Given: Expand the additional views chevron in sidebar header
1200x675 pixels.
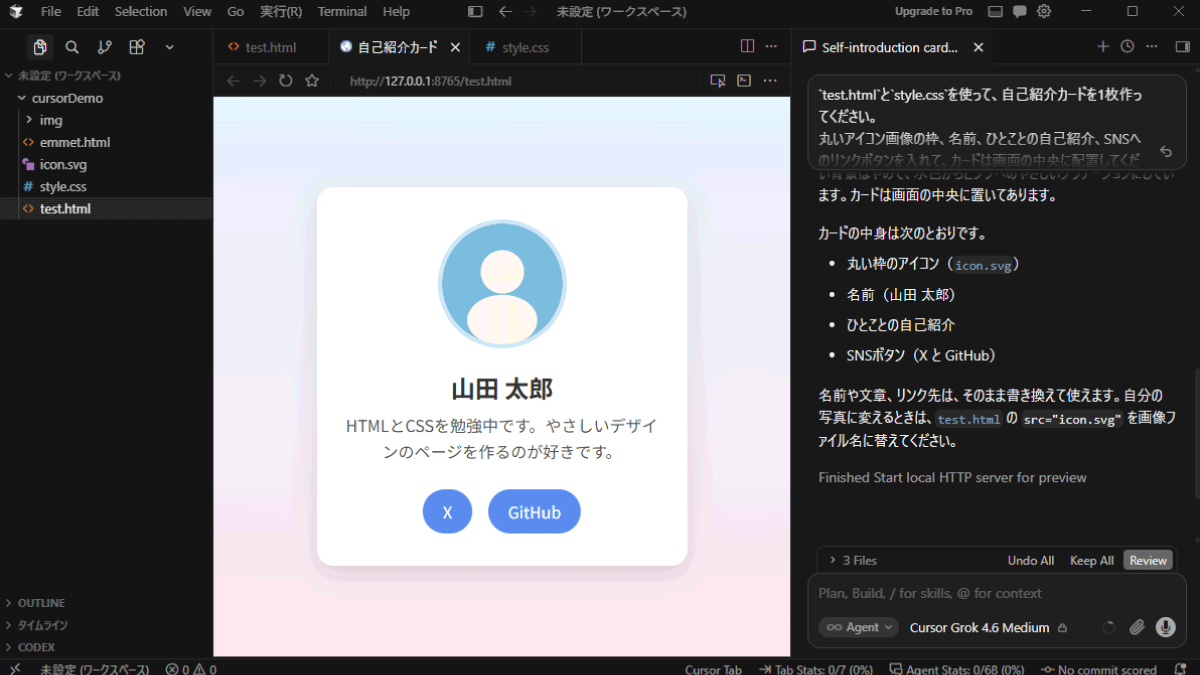Looking at the screenshot, I should (169, 47).
